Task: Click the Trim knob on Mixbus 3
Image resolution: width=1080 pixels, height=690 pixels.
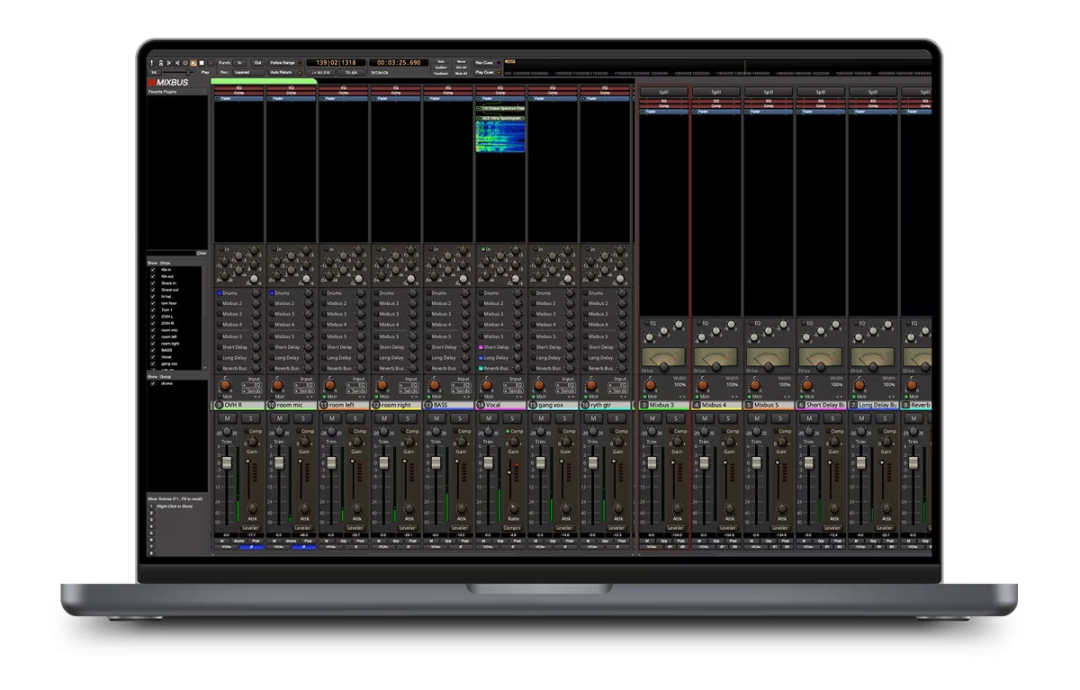Action: tap(651, 432)
